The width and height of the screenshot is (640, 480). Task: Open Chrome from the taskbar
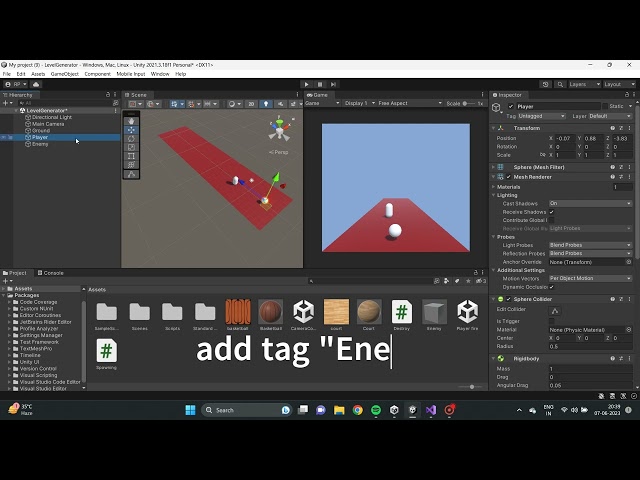click(x=358, y=410)
